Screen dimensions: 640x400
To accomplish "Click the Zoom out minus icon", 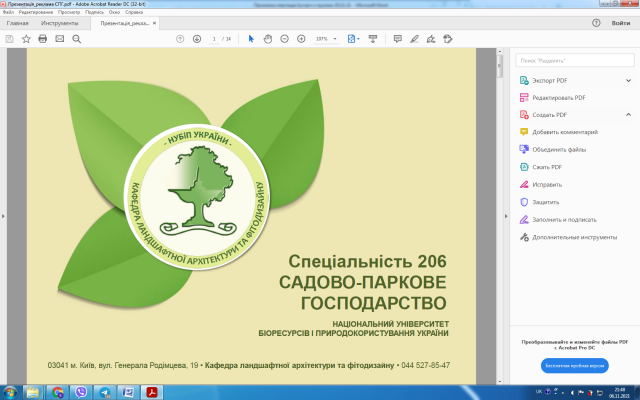I will (284, 39).
